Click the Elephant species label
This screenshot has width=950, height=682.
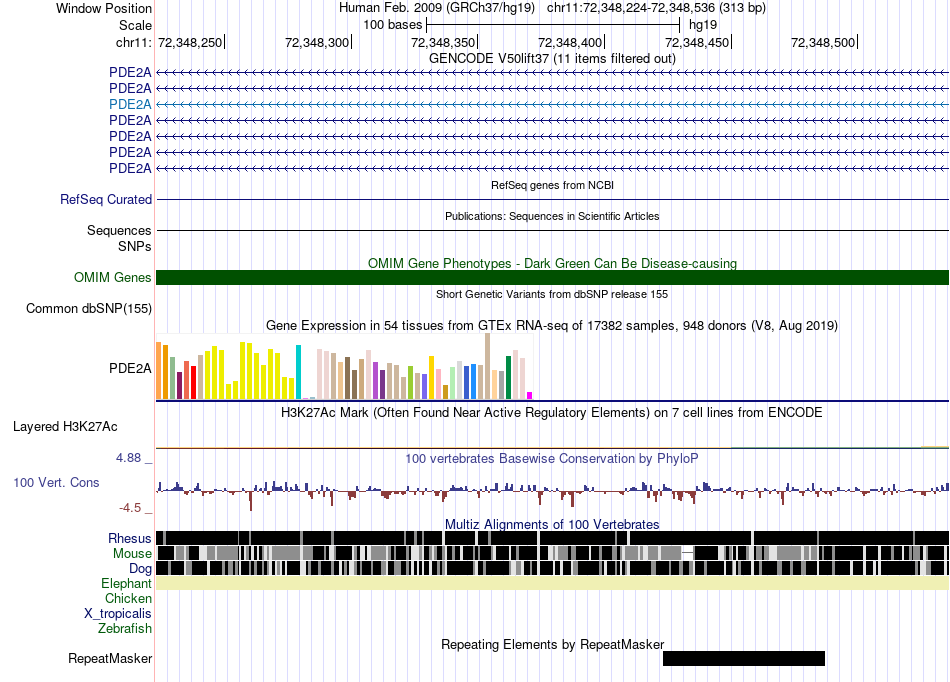(126, 583)
